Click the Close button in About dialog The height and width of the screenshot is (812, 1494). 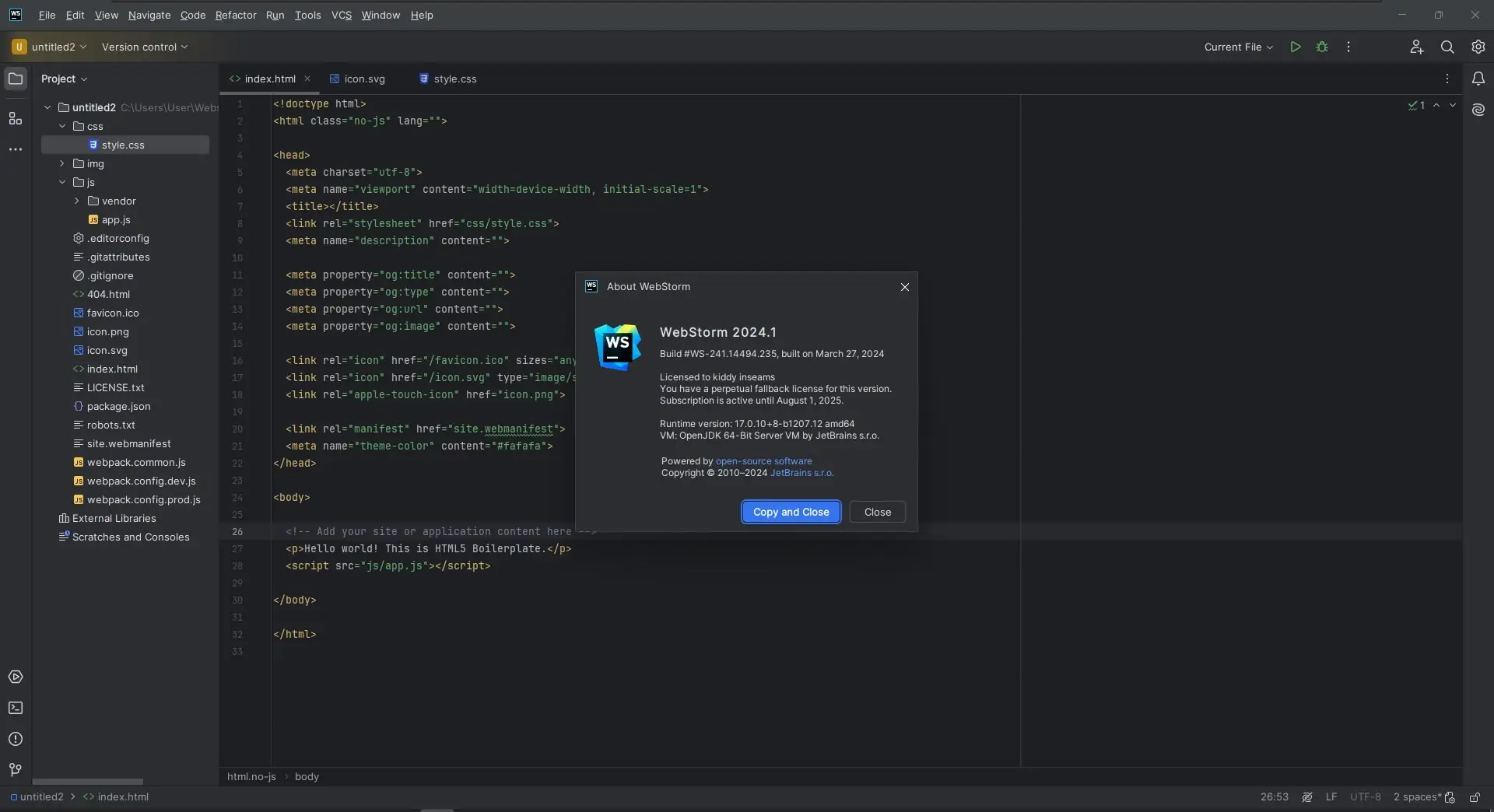[x=878, y=512]
